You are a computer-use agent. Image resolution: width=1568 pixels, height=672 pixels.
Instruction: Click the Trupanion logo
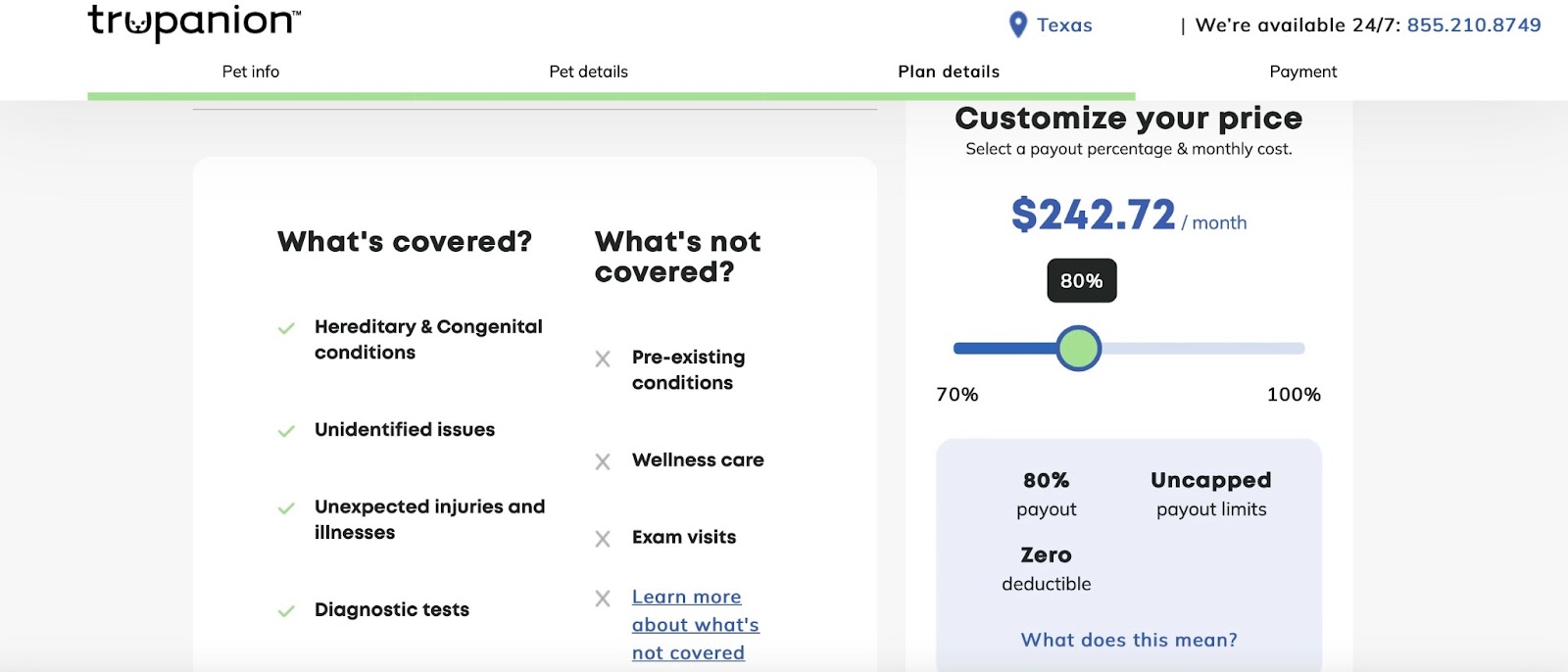194,22
